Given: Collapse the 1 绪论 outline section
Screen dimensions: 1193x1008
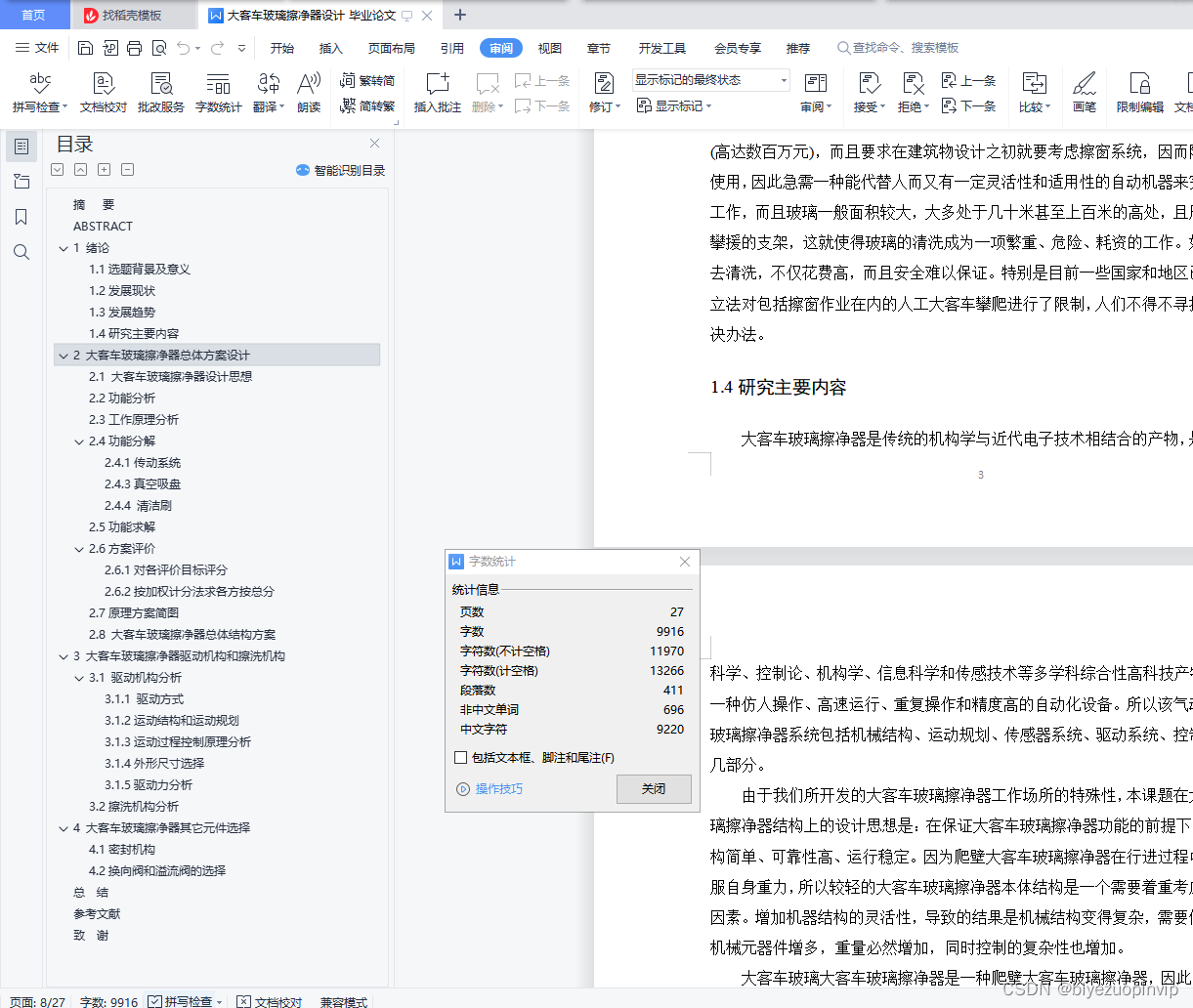Looking at the screenshot, I should 64,248.
